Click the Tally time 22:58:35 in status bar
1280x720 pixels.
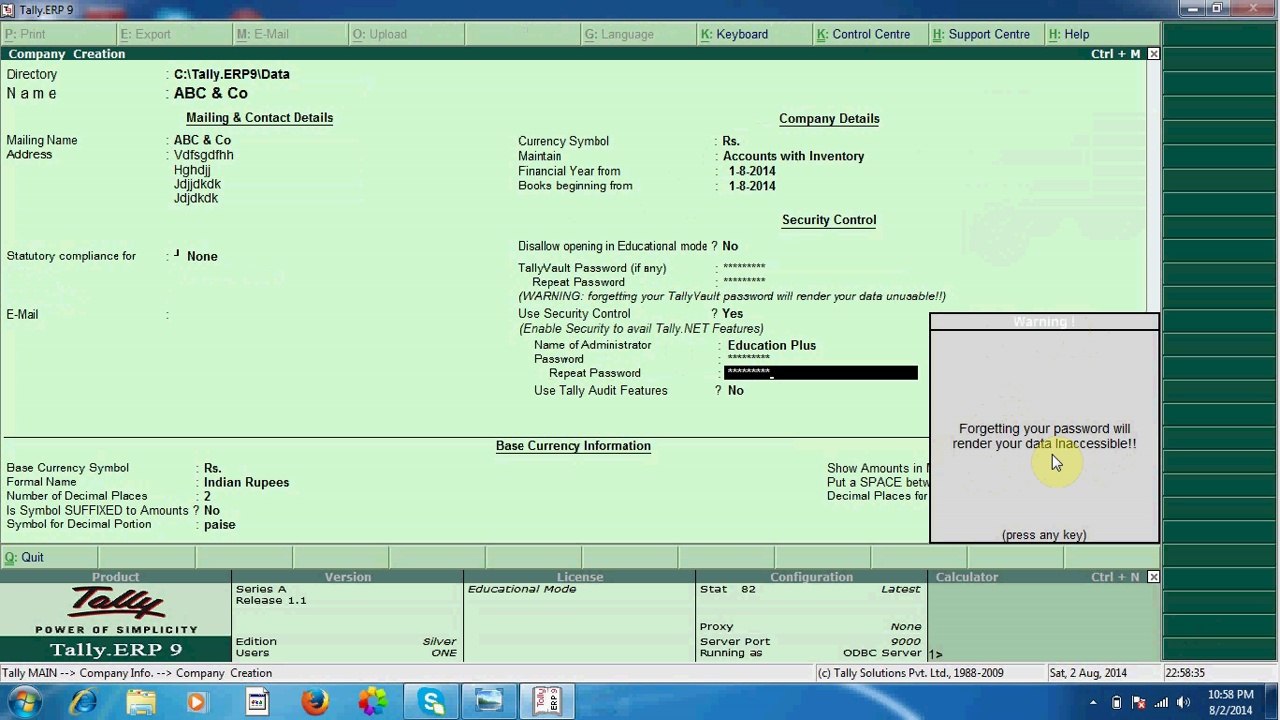(1185, 673)
